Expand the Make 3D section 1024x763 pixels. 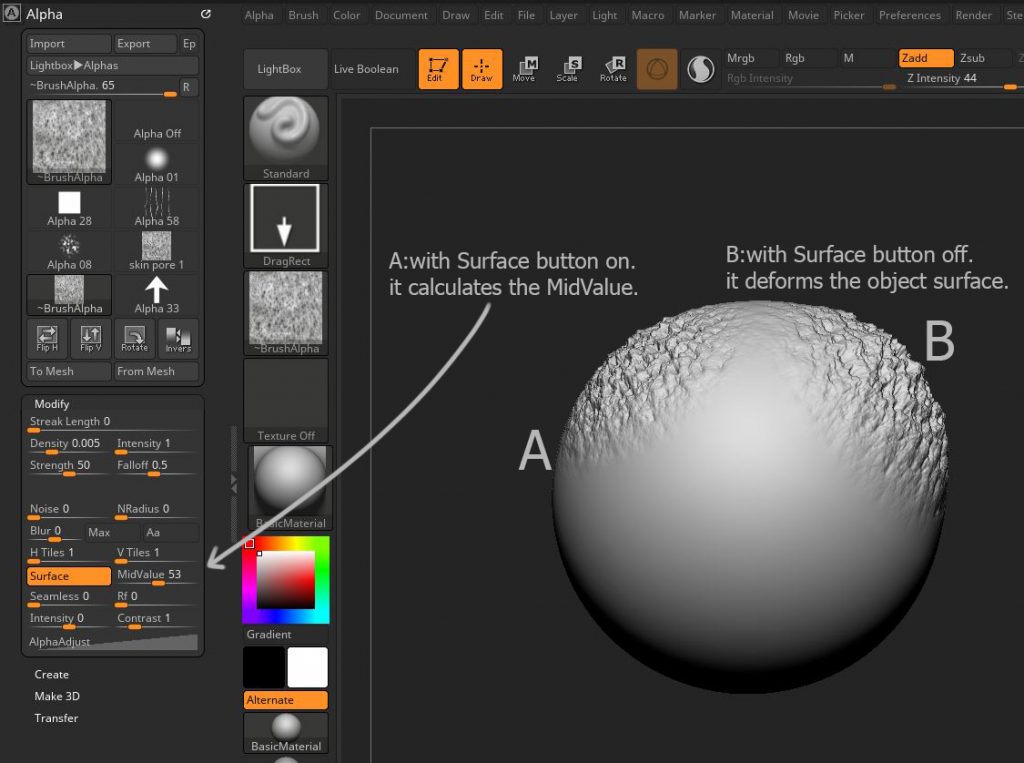coord(57,696)
